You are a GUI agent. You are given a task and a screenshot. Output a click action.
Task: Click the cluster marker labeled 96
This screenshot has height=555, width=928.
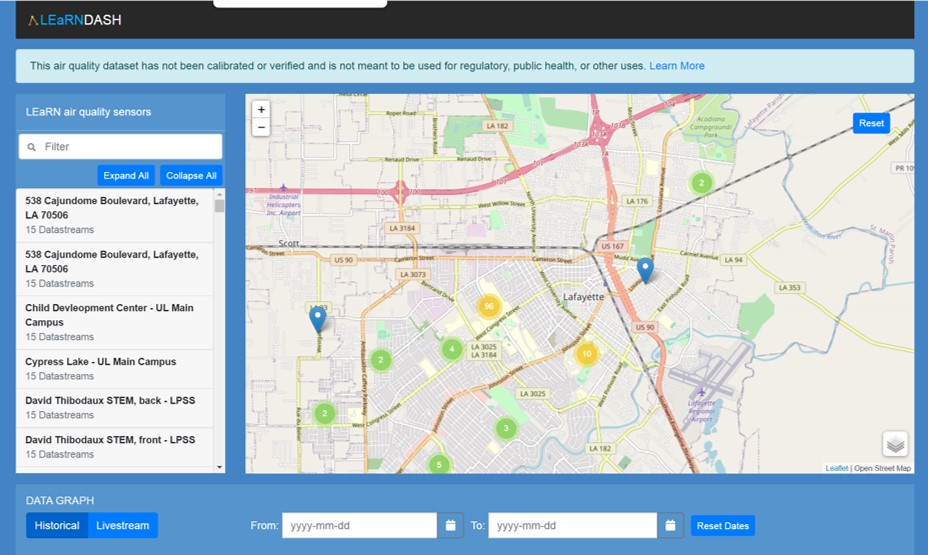coord(489,306)
